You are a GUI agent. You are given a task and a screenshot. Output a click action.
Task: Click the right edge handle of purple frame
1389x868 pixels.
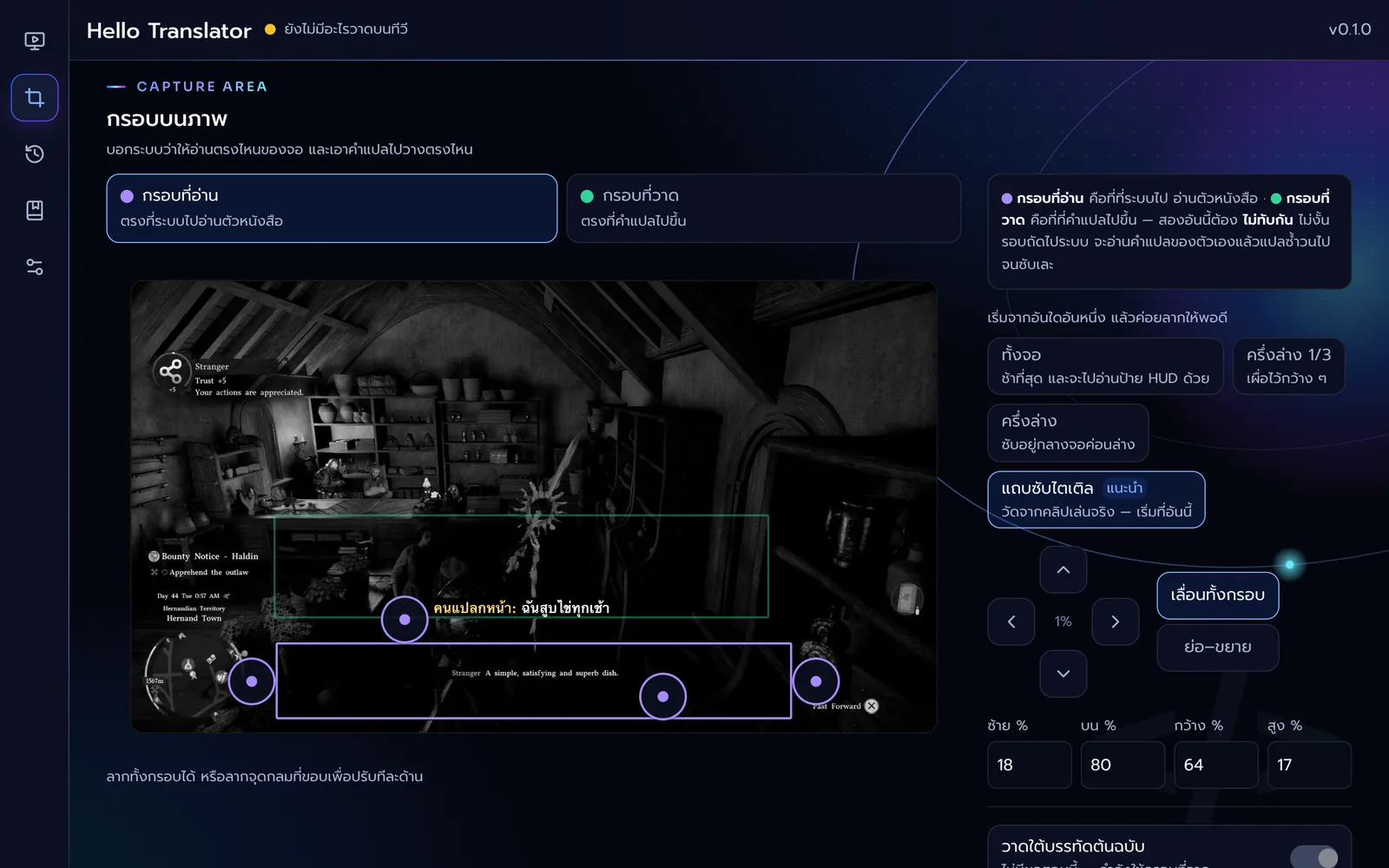point(816,681)
